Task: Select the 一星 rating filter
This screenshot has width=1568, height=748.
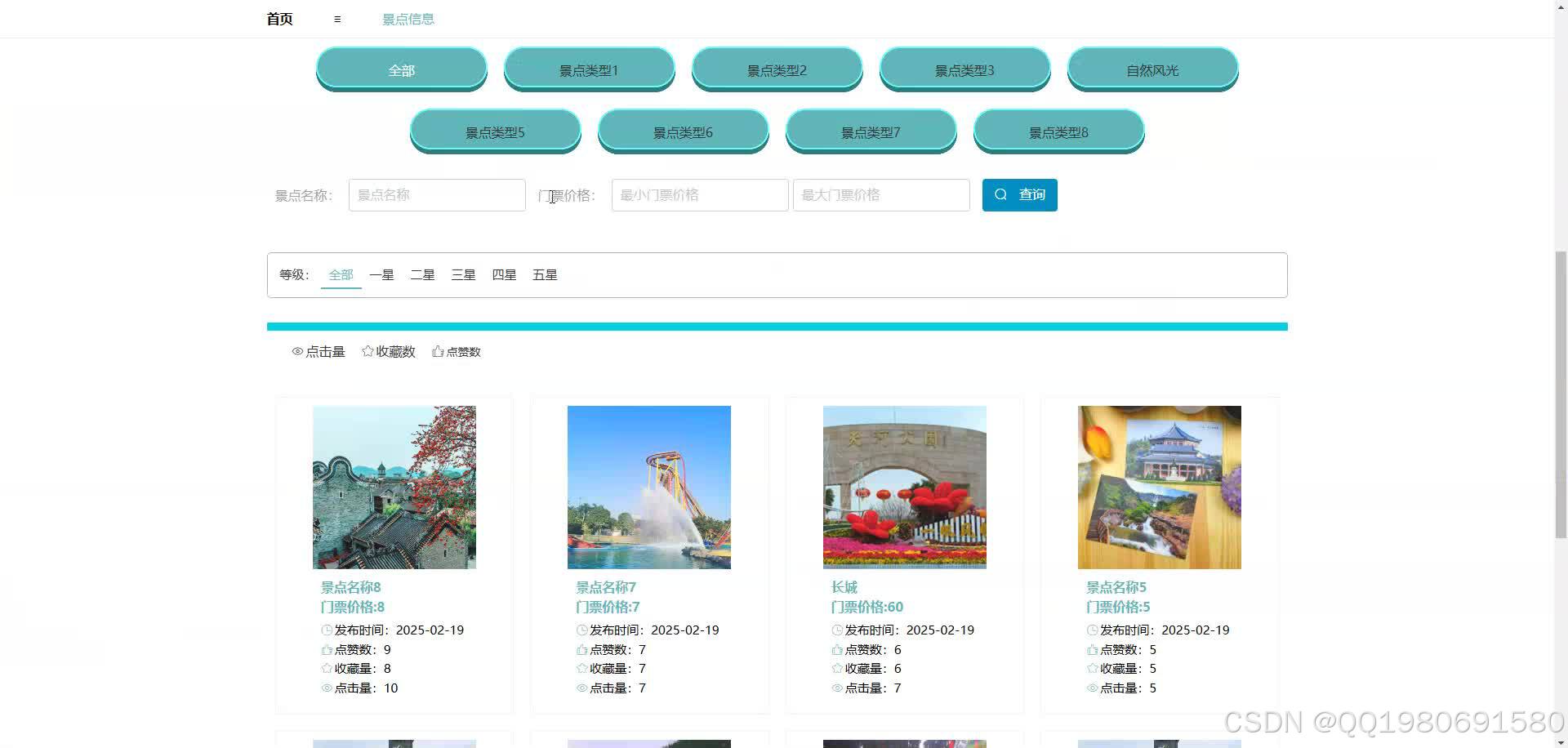Action: point(381,274)
